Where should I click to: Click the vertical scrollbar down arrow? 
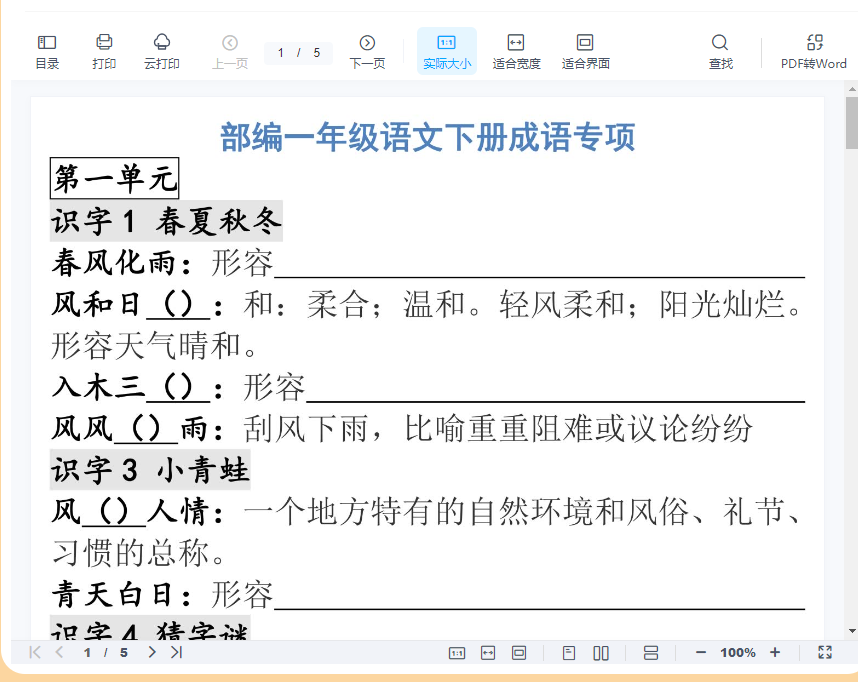851,631
